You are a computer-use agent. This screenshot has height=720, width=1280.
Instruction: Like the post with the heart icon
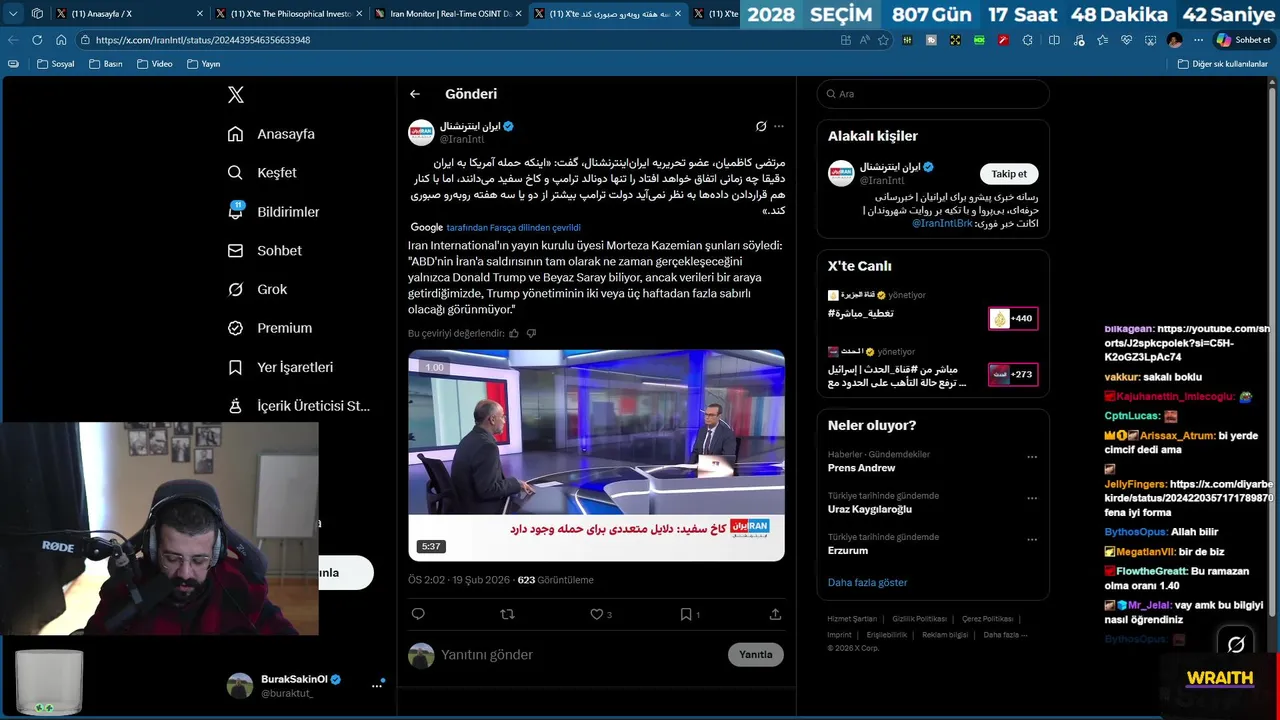[596, 614]
